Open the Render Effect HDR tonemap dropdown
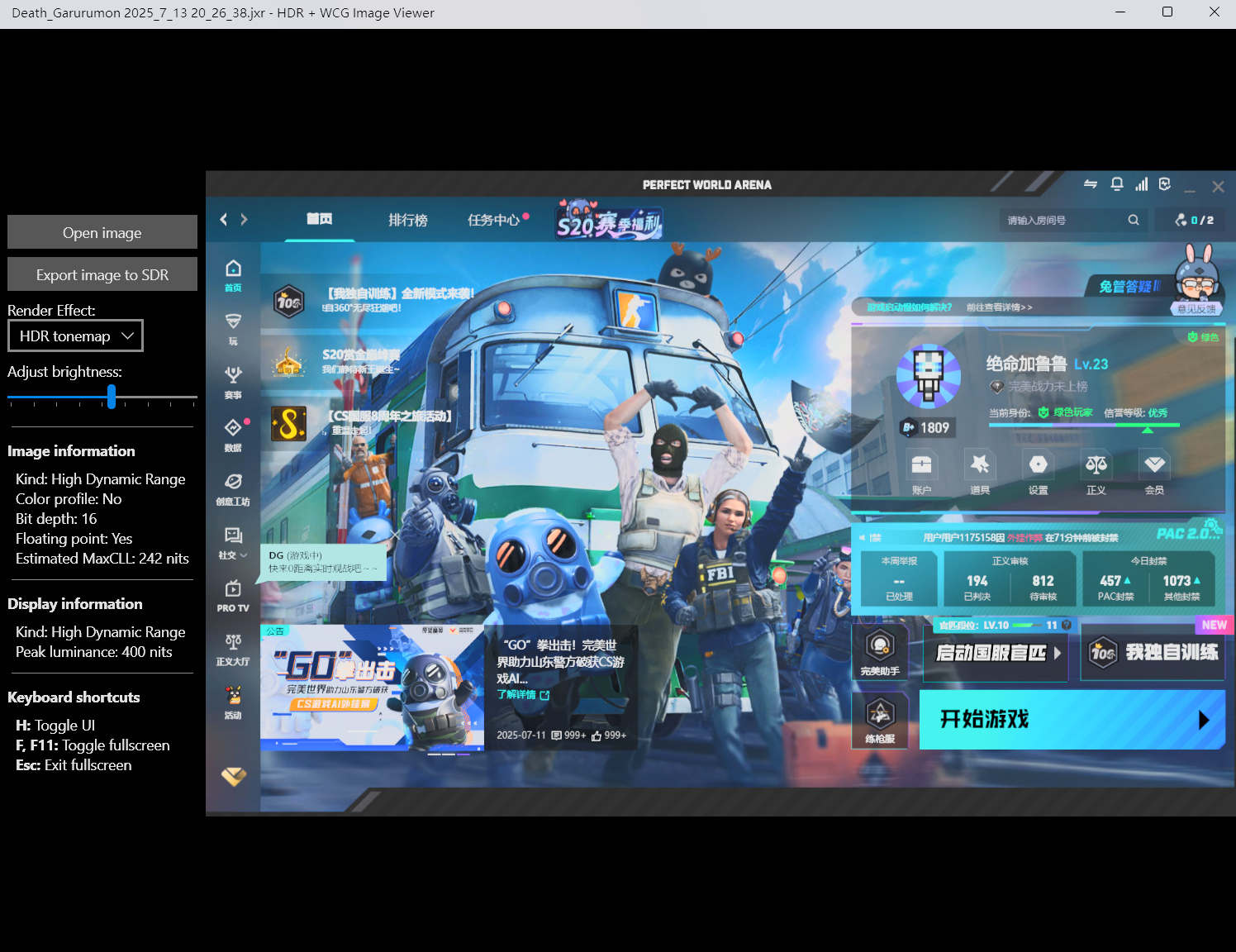The width and height of the screenshot is (1236, 952). pos(75,336)
